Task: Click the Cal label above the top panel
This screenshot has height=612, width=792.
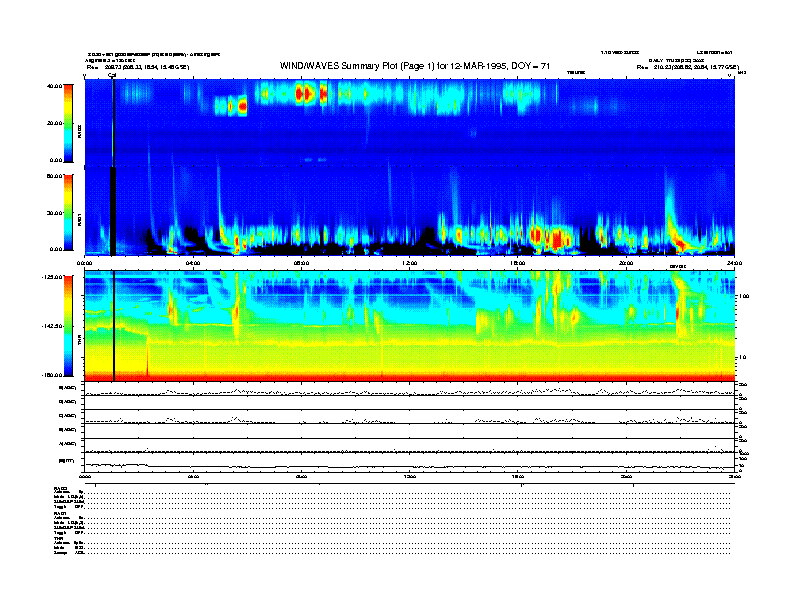Action: coord(112,74)
